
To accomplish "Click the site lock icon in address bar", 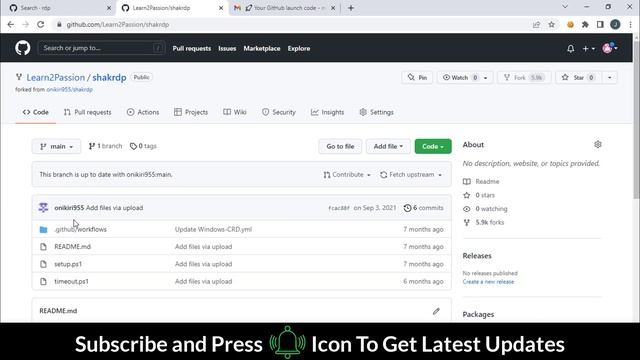I will point(59,24).
